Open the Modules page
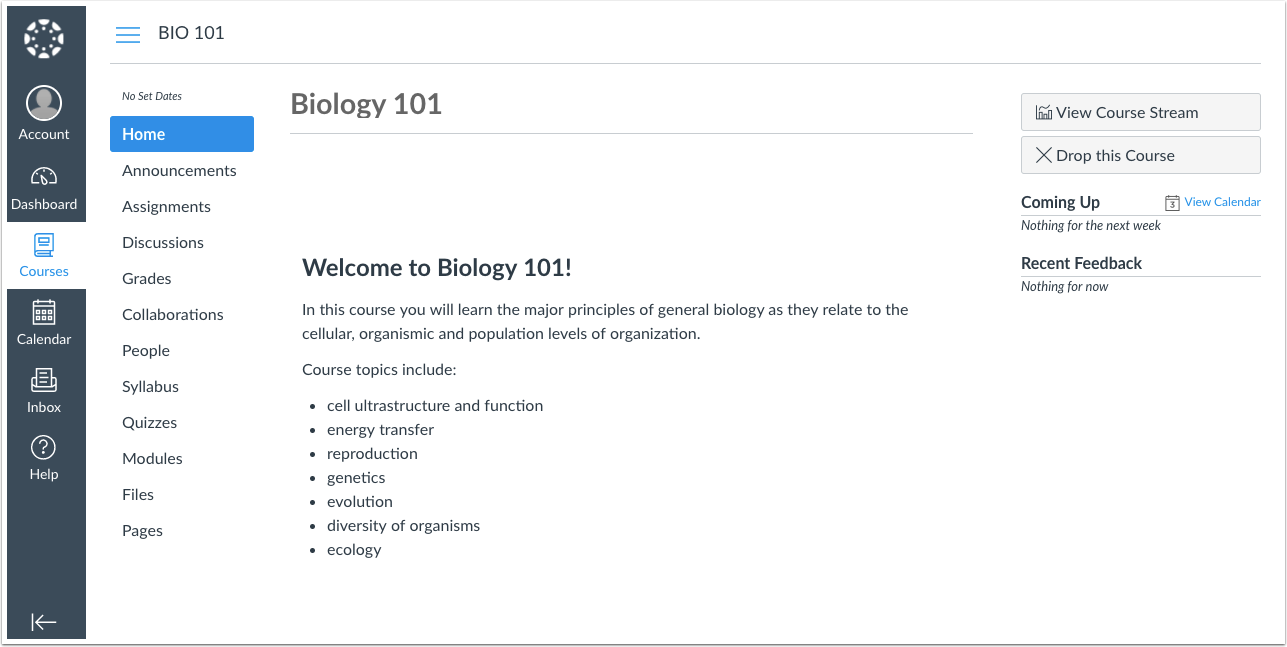Image resolution: width=1287 pixels, height=647 pixels. click(152, 458)
